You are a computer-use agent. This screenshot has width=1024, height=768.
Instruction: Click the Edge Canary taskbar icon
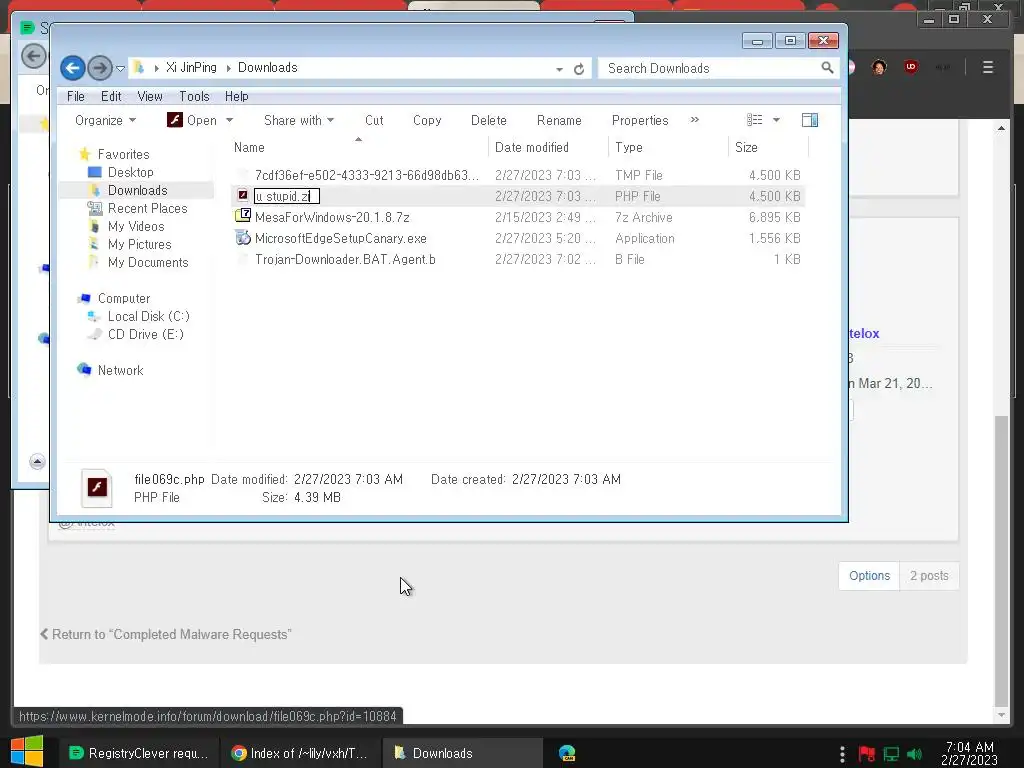pyautogui.click(x=567, y=753)
